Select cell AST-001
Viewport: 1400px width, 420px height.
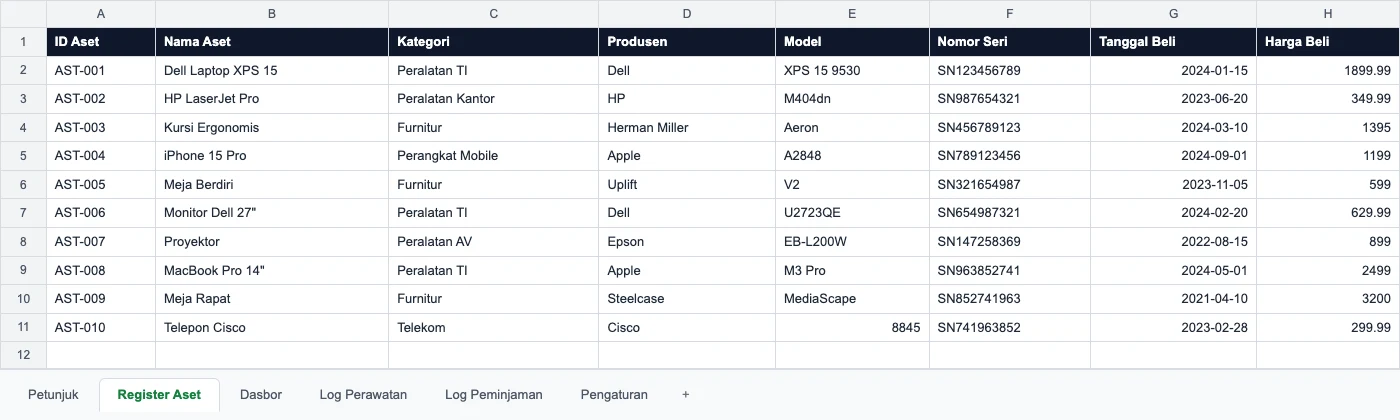click(101, 71)
